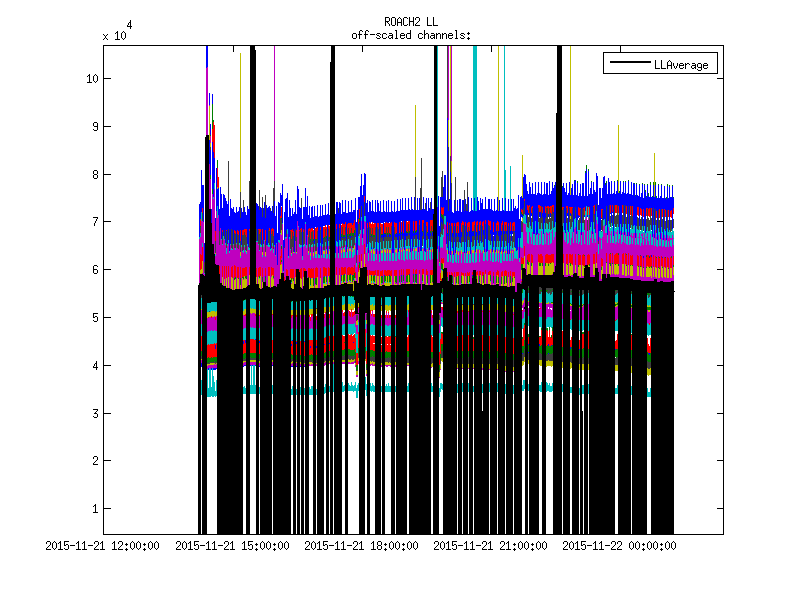The width and height of the screenshot is (800, 600).
Task: Click the ROACH2 LL plot title
Action: click(411, 21)
